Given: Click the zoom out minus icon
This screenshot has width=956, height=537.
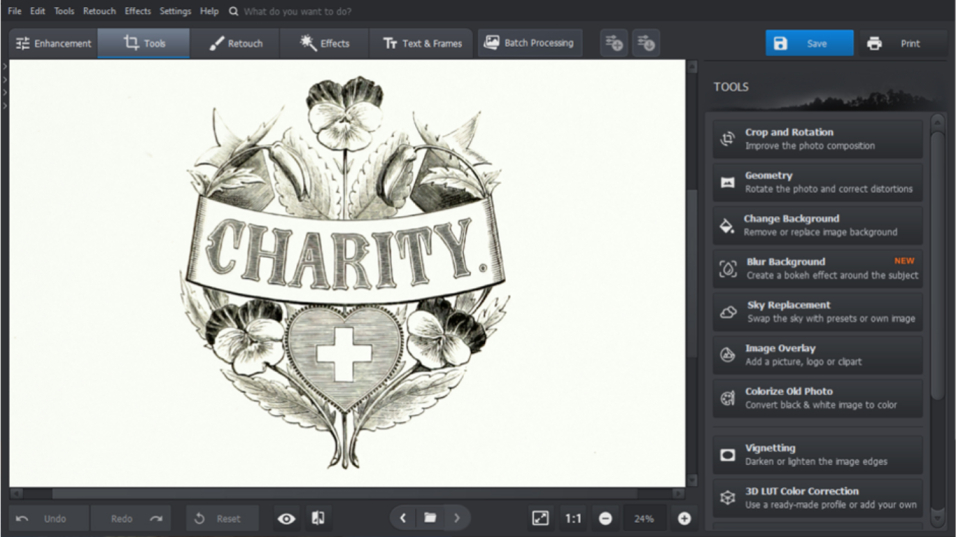Looking at the screenshot, I should 605,518.
